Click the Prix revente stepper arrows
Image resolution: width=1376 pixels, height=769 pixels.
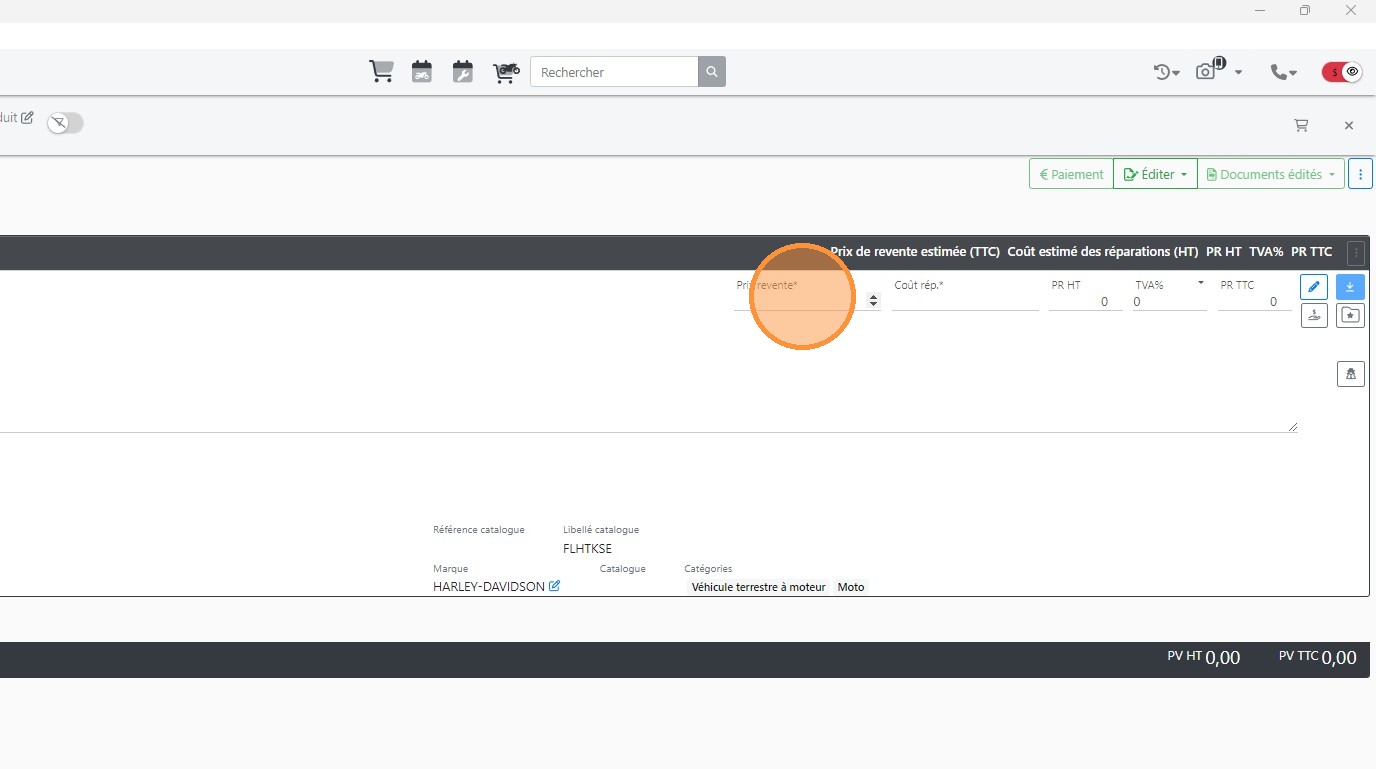pyautogui.click(x=874, y=301)
